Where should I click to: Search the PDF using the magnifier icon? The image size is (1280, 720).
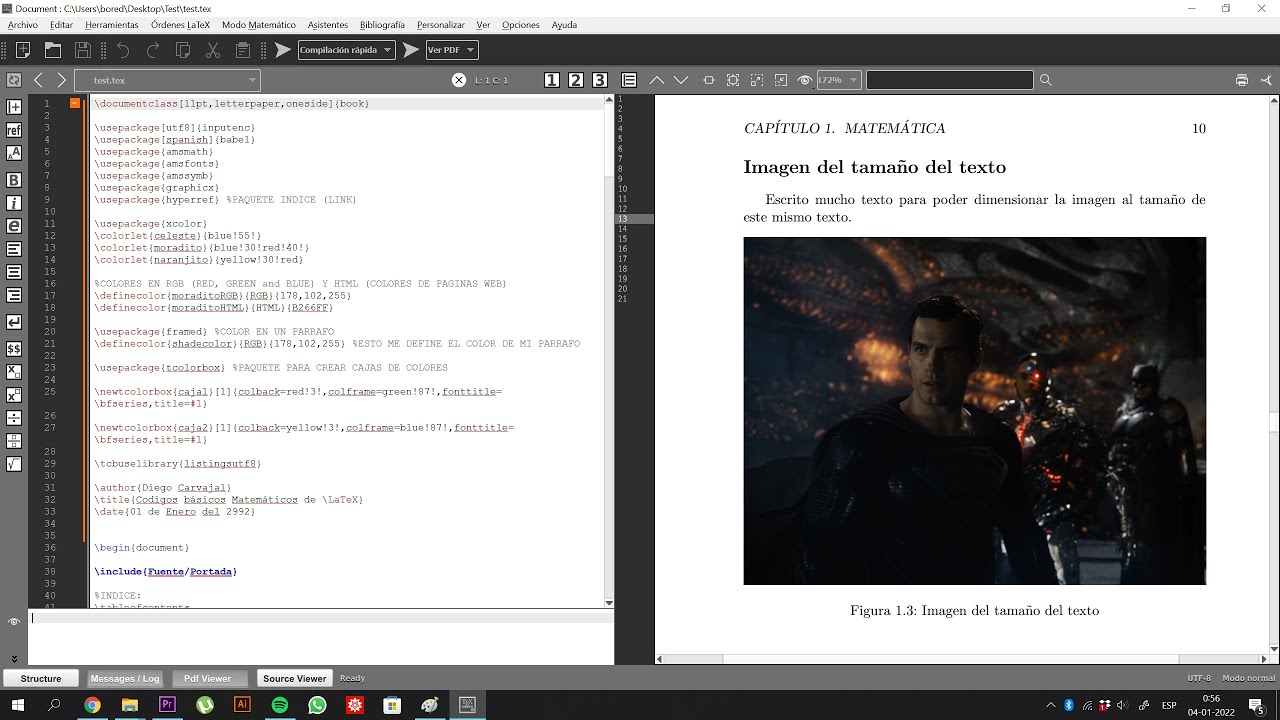pos(1046,80)
